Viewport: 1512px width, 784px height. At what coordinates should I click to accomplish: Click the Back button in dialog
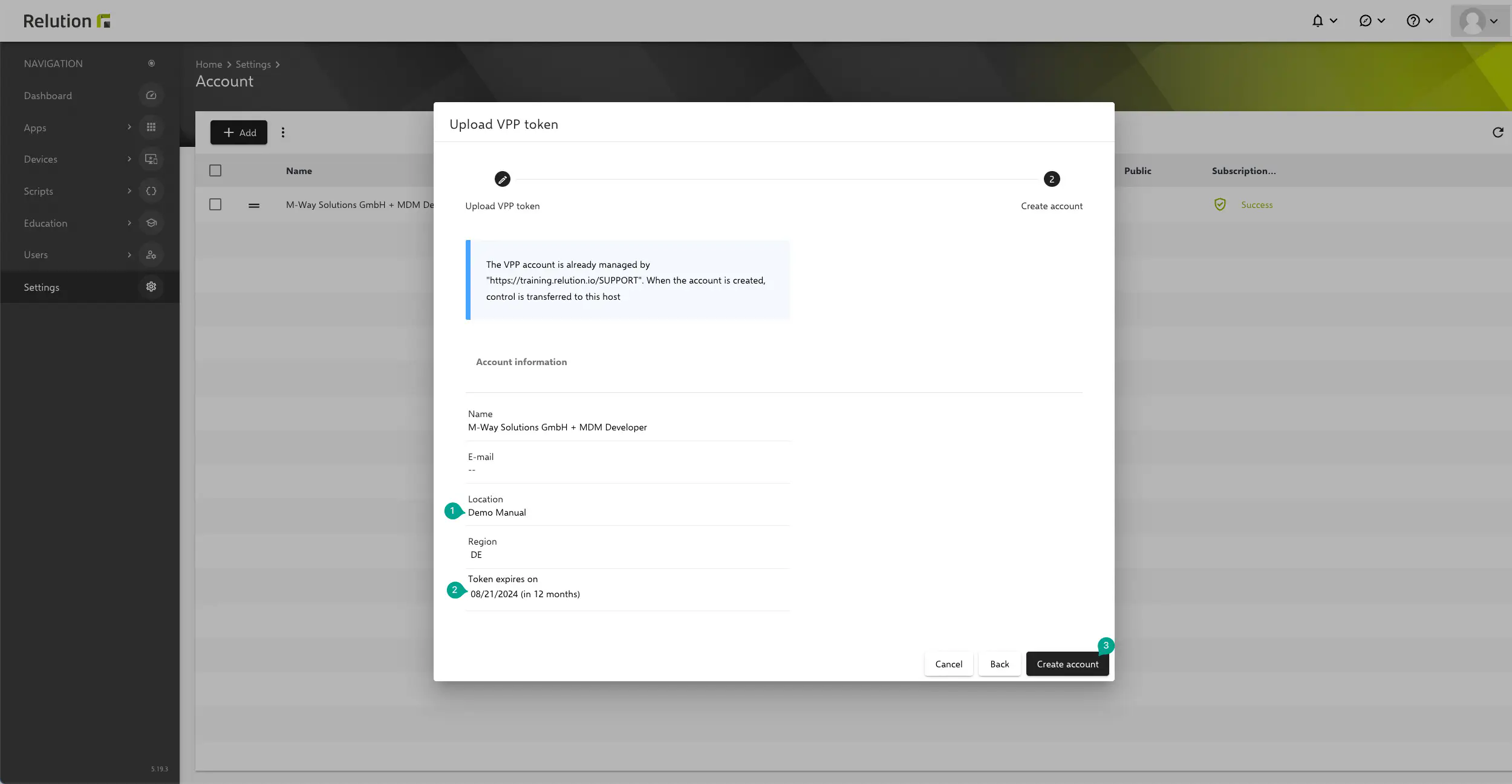pyautogui.click(x=999, y=664)
